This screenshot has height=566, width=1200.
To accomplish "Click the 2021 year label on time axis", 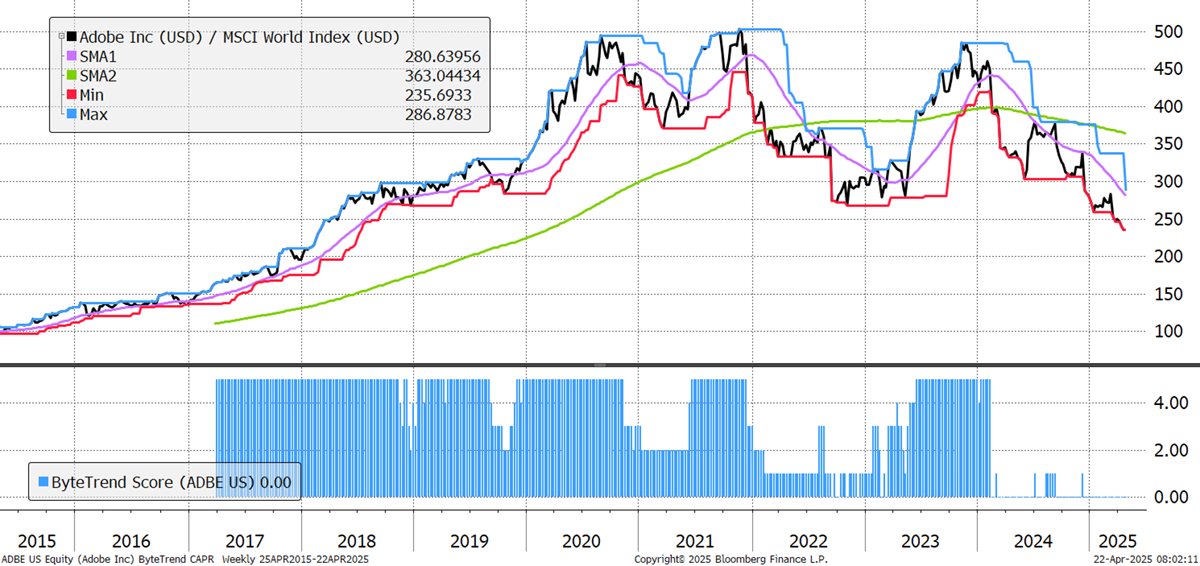I will pyautogui.click(x=695, y=541).
